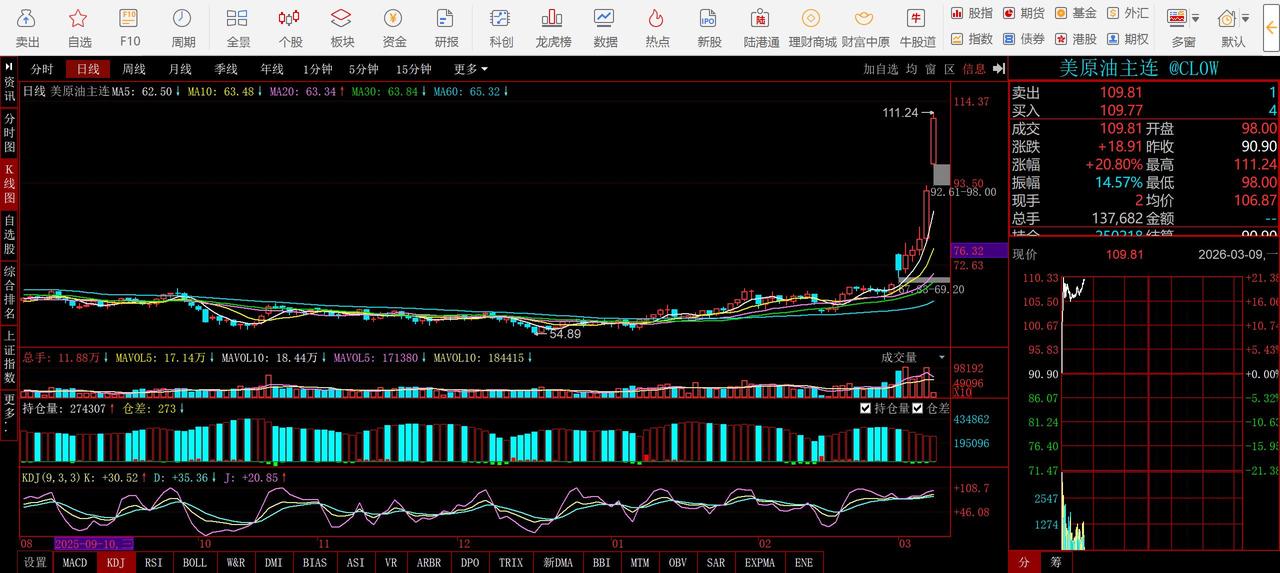Open the 理财商城 icon
The image size is (1280, 573).
point(812,27)
